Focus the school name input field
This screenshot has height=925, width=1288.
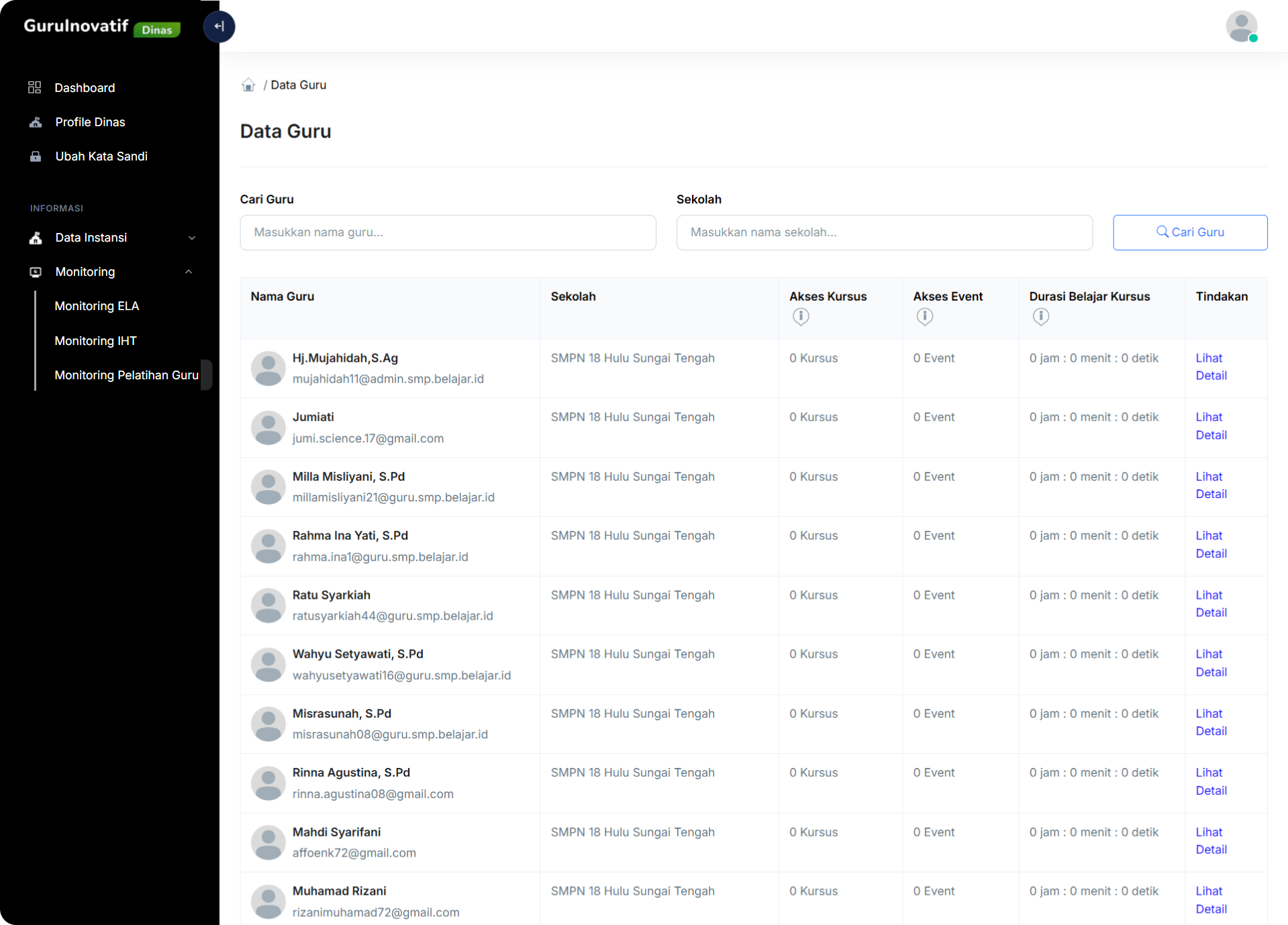(x=884, y=232)
